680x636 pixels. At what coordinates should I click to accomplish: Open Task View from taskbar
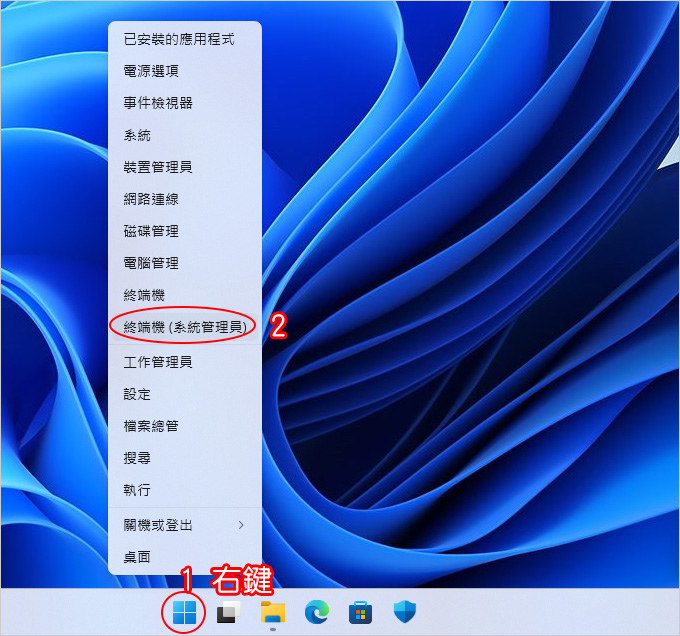(x=229, y=612)
